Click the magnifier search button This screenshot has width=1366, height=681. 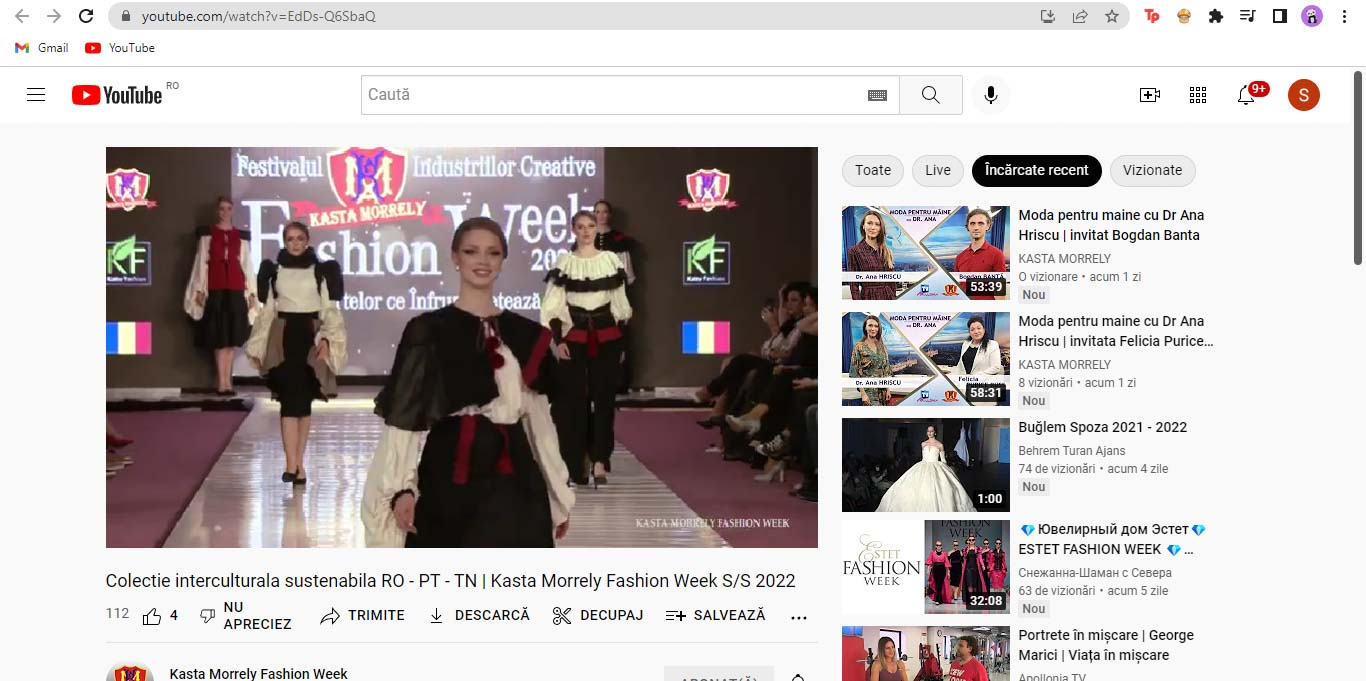point(931,95)
